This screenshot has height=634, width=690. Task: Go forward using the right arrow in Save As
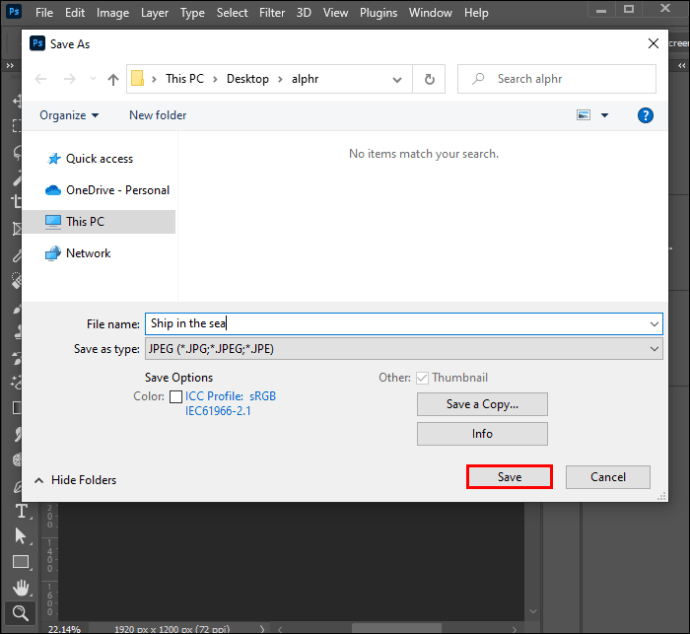(70, 79)
